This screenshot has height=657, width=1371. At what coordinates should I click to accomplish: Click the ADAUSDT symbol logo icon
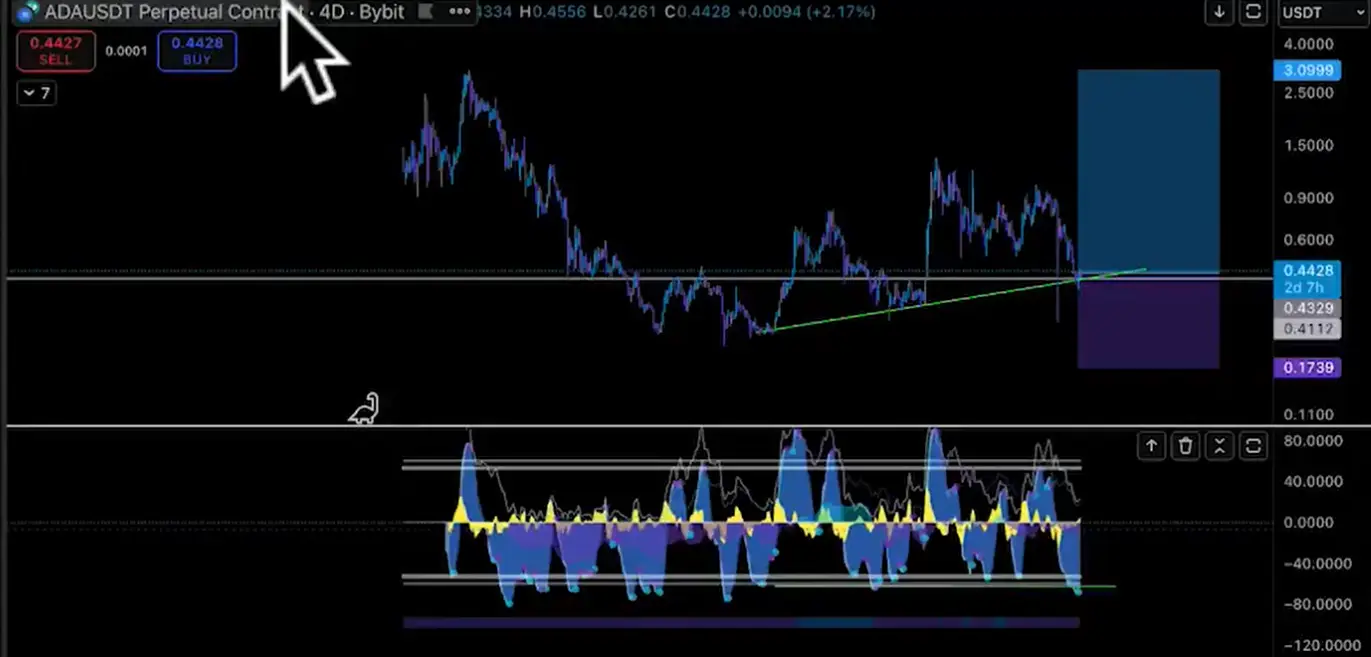[27, 13]
